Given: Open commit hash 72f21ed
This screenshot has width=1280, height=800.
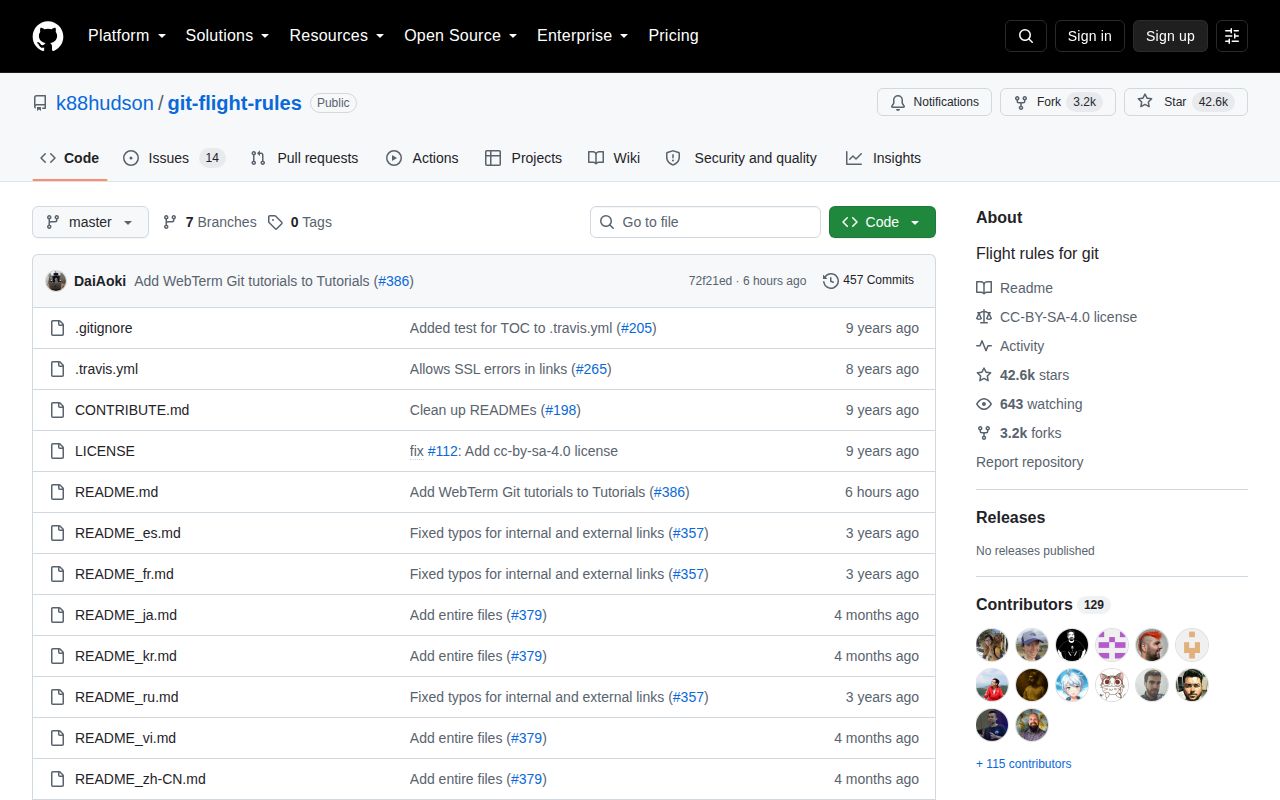Looking at the screenshot, I should (x=710, y=281).
